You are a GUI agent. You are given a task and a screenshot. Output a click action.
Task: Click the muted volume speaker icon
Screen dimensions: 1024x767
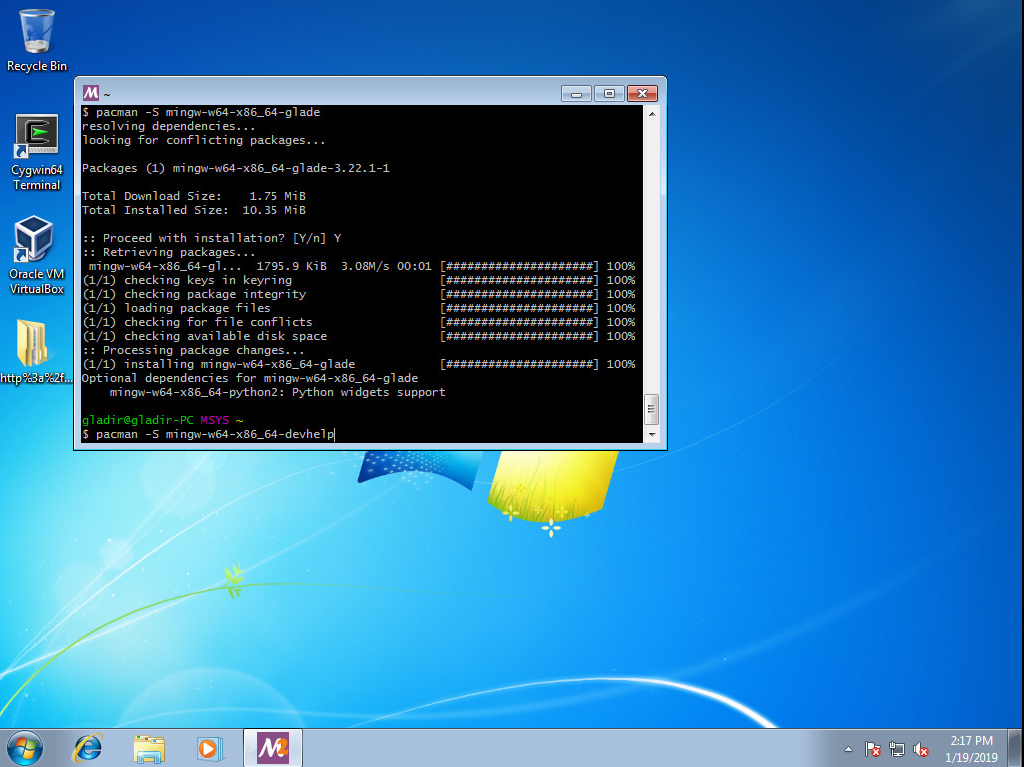click(921, 749)
